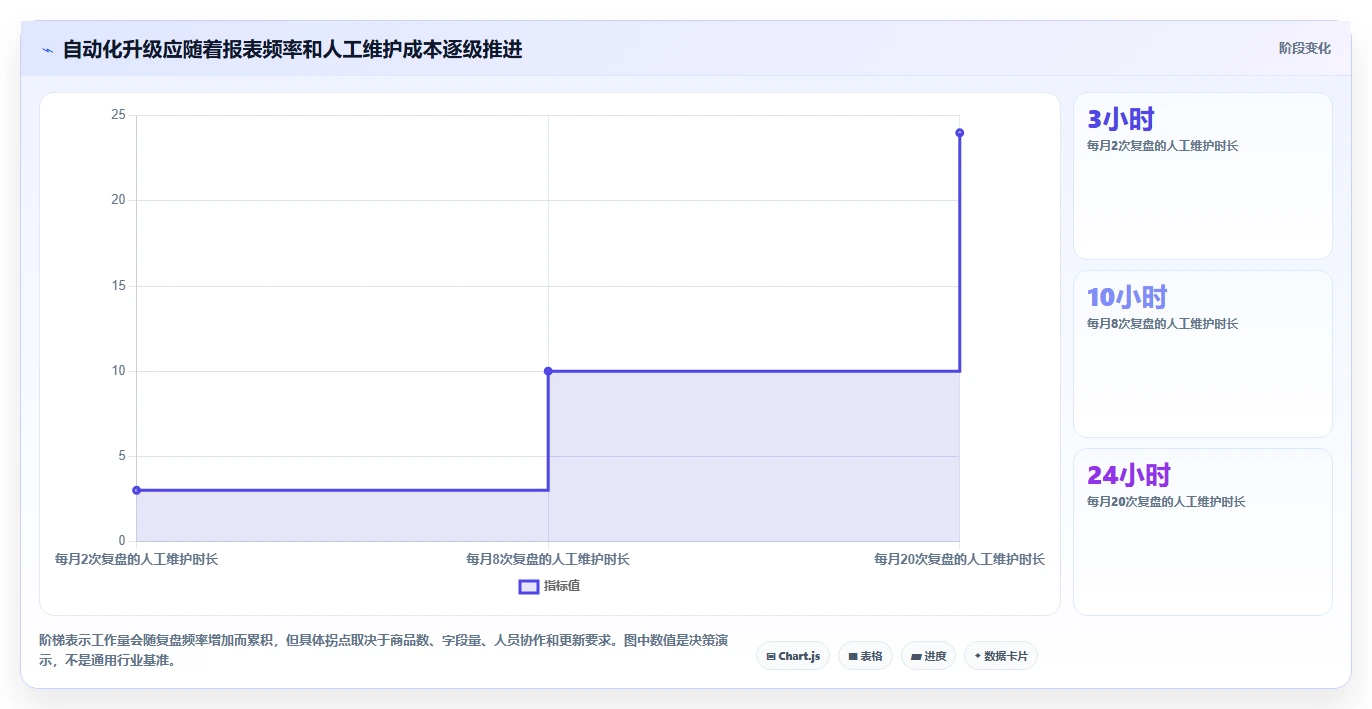The width and height of the screenshot is (1372, 709).
Task: Click y-axis value 15
Action: pos(118,286)
